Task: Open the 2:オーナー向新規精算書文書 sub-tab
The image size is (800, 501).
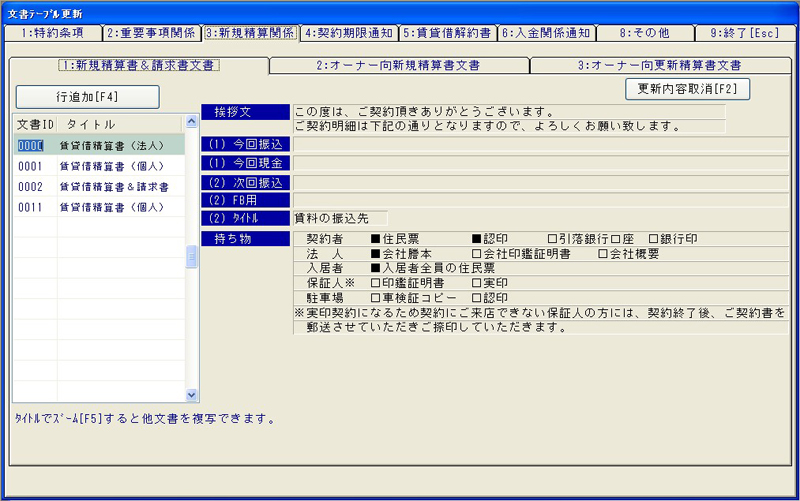Action: coord(398,66)
